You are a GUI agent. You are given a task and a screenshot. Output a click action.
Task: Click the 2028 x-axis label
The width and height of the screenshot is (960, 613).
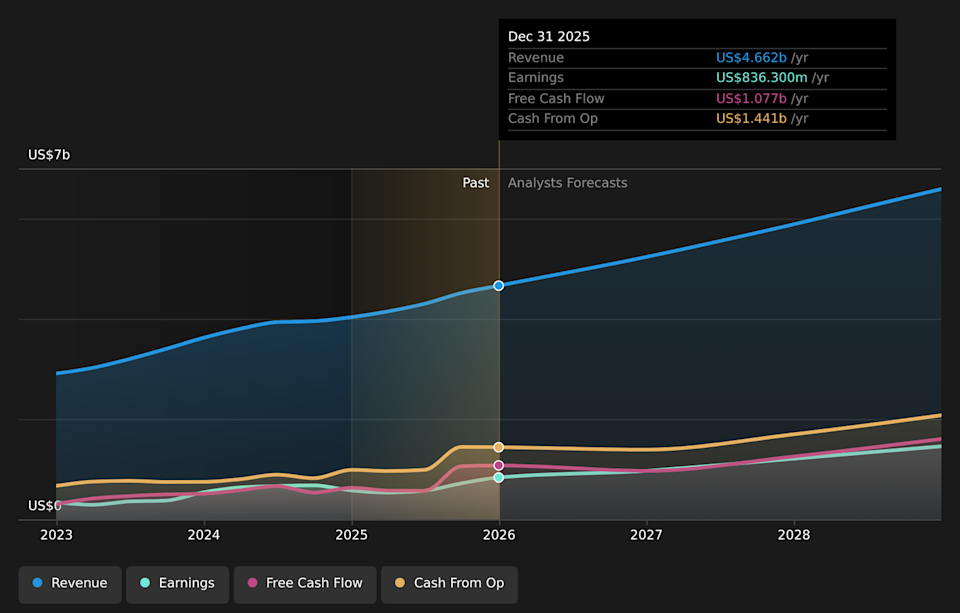coord(794,535)
